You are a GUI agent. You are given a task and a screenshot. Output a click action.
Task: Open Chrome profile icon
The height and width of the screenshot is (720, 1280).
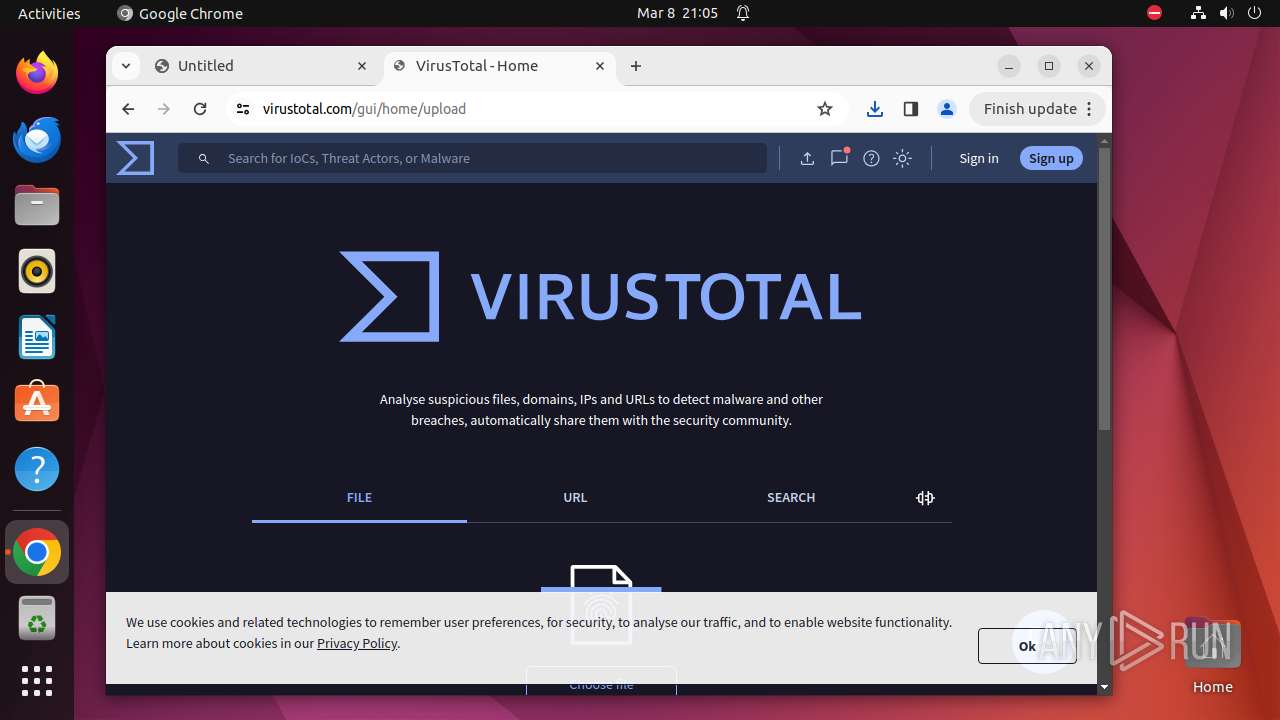[947, 109]
